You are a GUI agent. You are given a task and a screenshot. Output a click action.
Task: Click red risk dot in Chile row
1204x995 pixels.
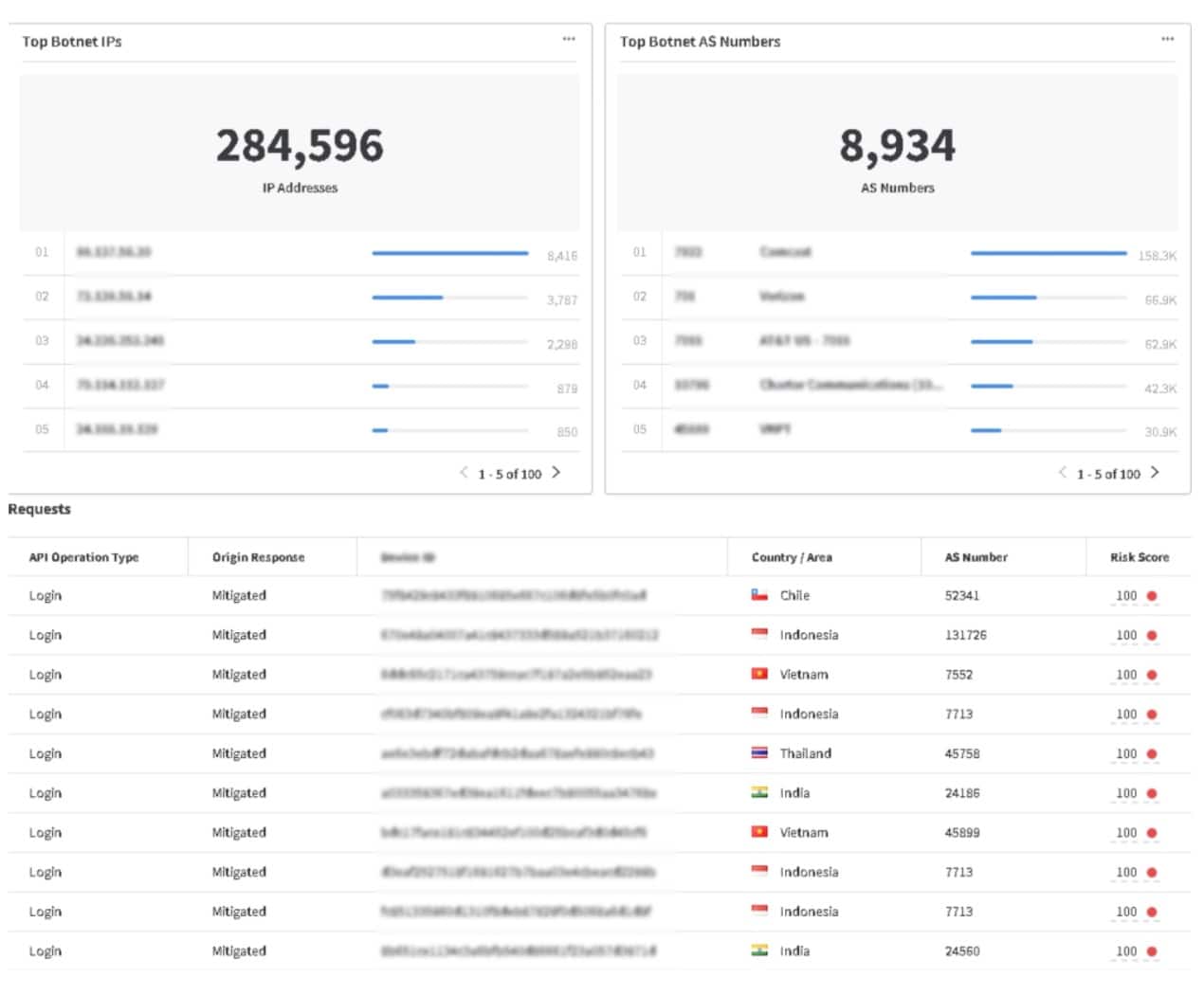tap(1152, 596)
